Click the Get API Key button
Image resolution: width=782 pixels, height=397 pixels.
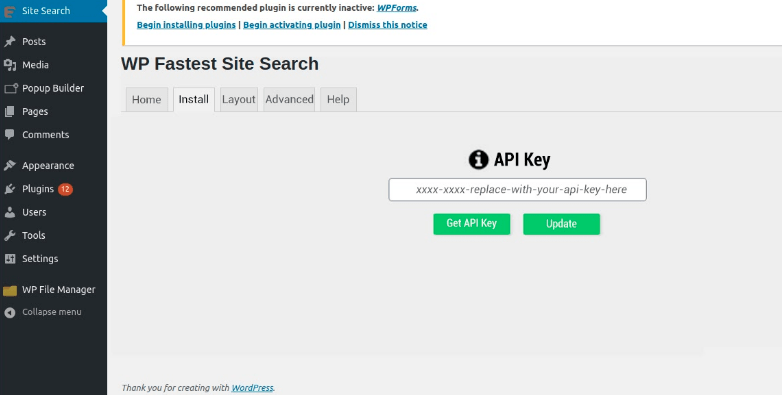point(471,223)
